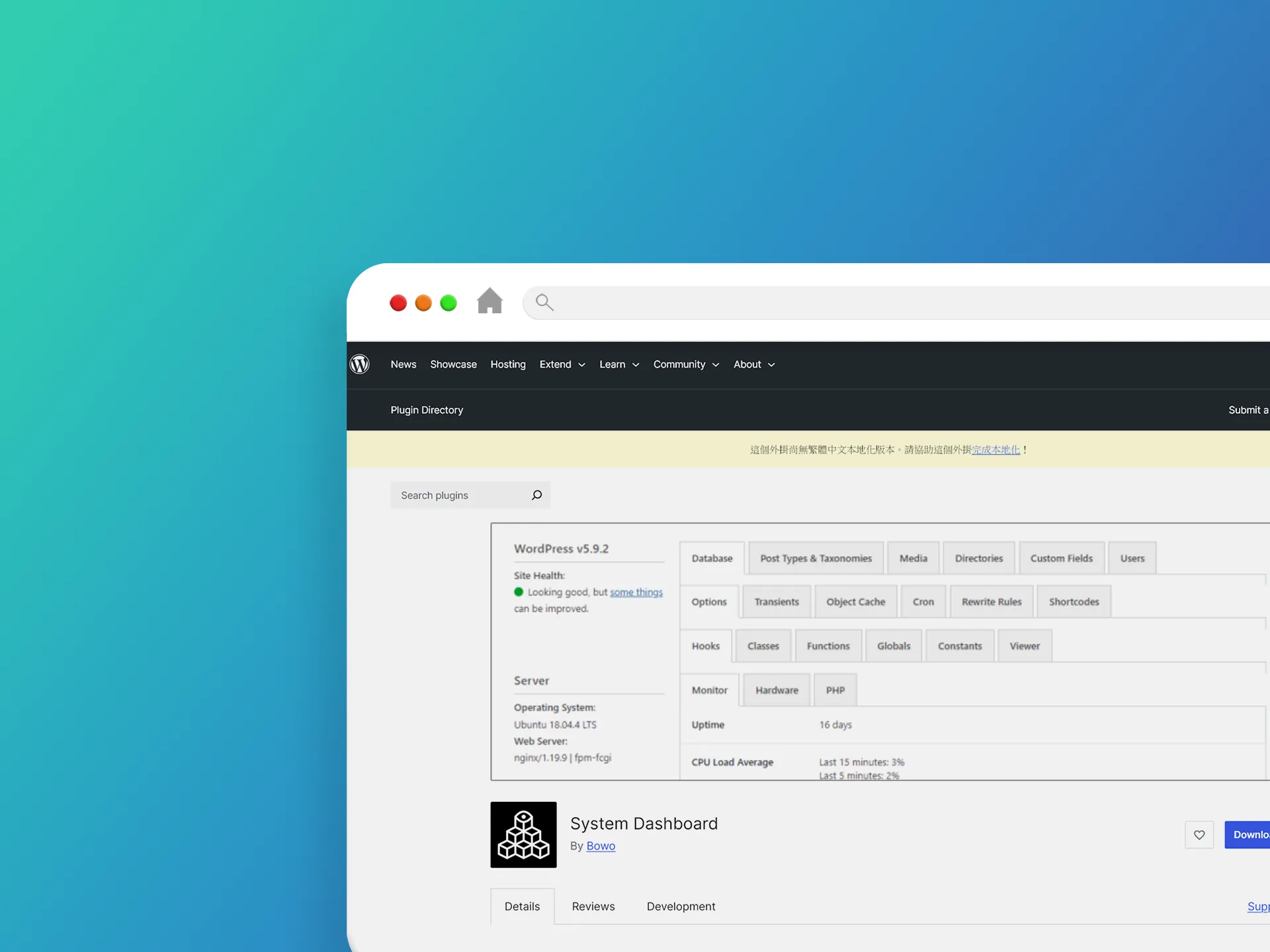Click Post Types & Taxonomies tab
Screen dimensions: 1270x952
pyautogui.click(x=816, y=559)
